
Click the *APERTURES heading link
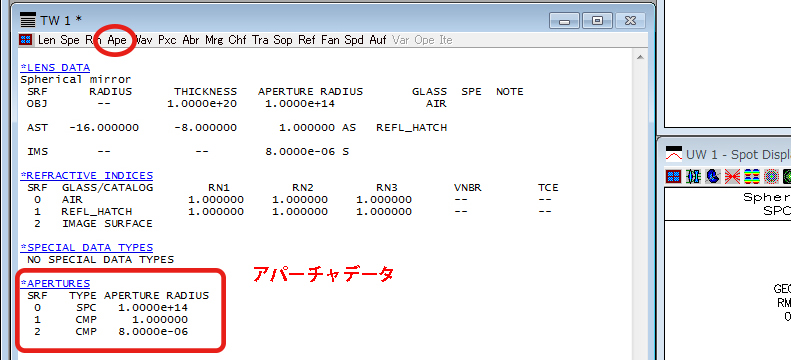pos(55,283)
